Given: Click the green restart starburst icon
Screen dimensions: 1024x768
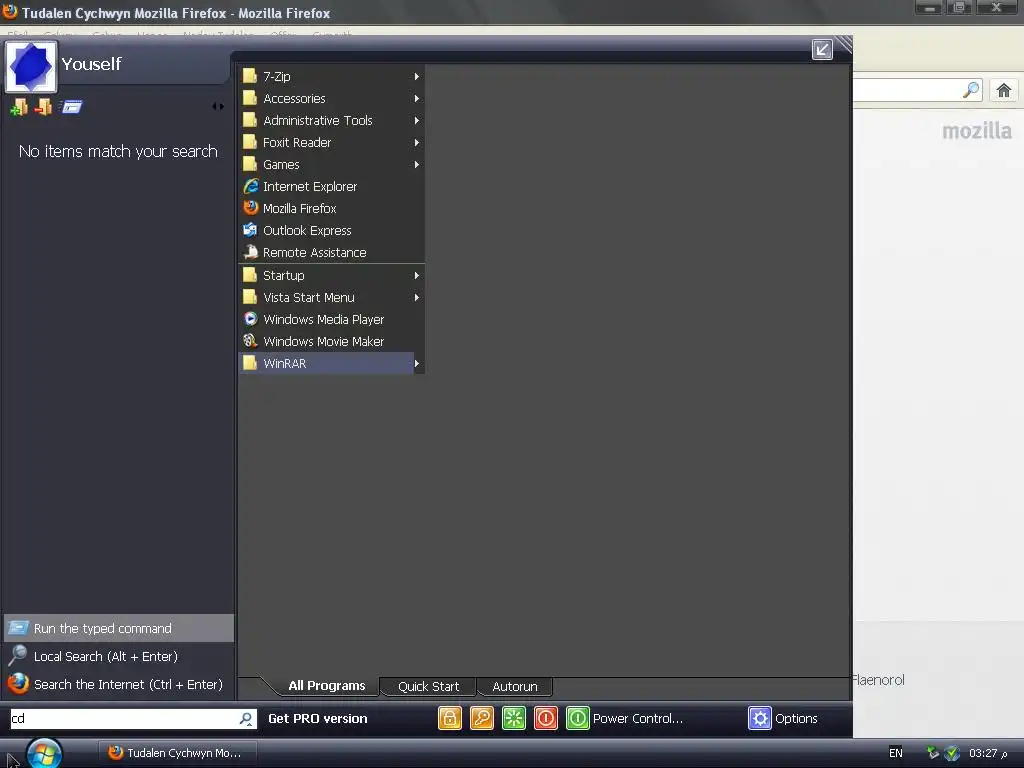Looking at the screenshot, I should tap(514, 718).
